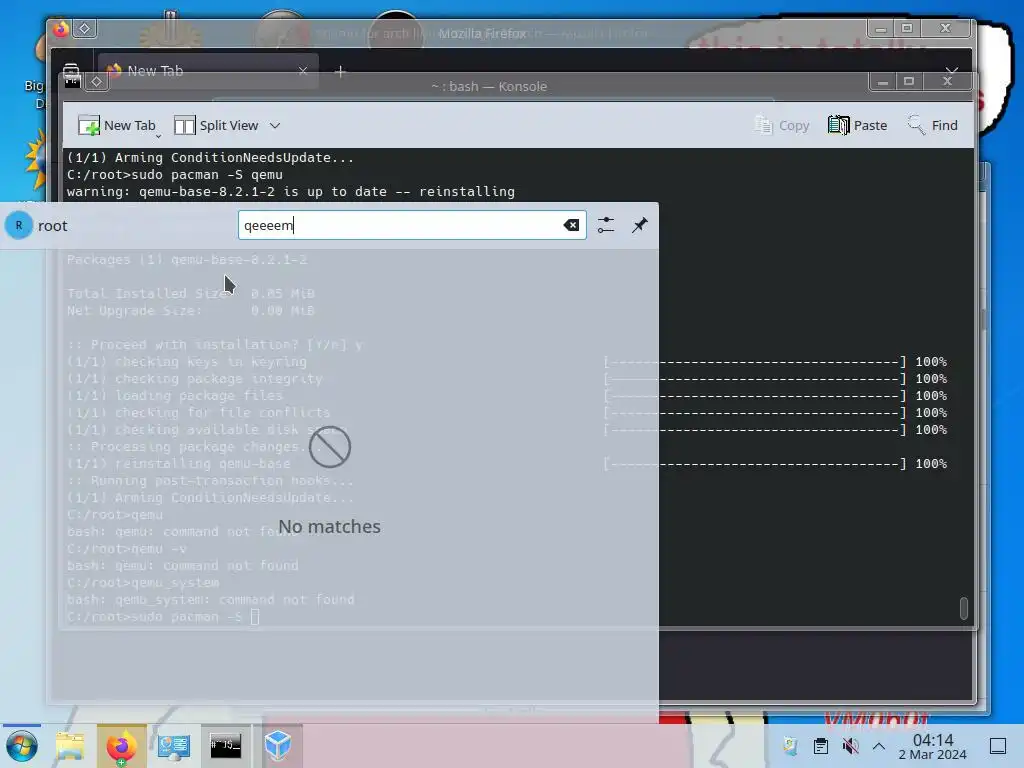This screenshot has width=1024, height=768.
Task: Close the Firefox New Tab tab
Action: [302, 71]
